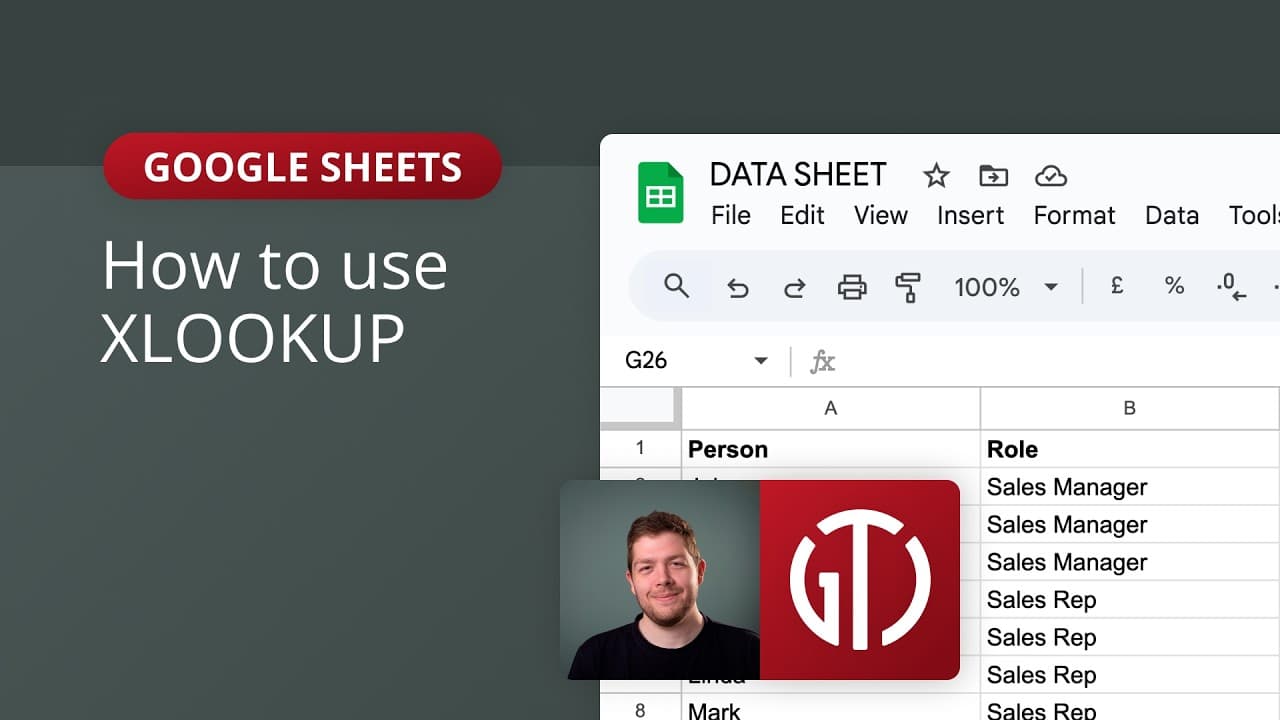Open the Data menu
Screen dimensions: 1280x720
click(1172, 215)
